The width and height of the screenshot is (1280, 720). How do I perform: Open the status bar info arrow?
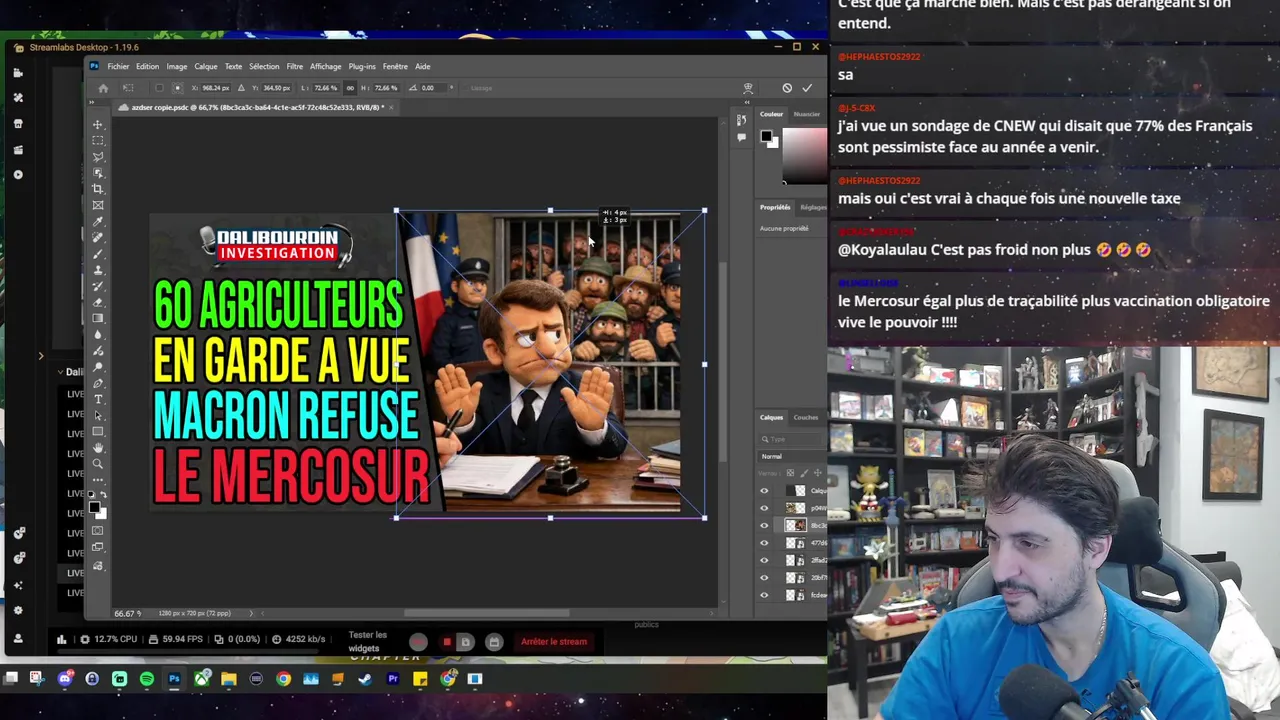pos(251,613)
